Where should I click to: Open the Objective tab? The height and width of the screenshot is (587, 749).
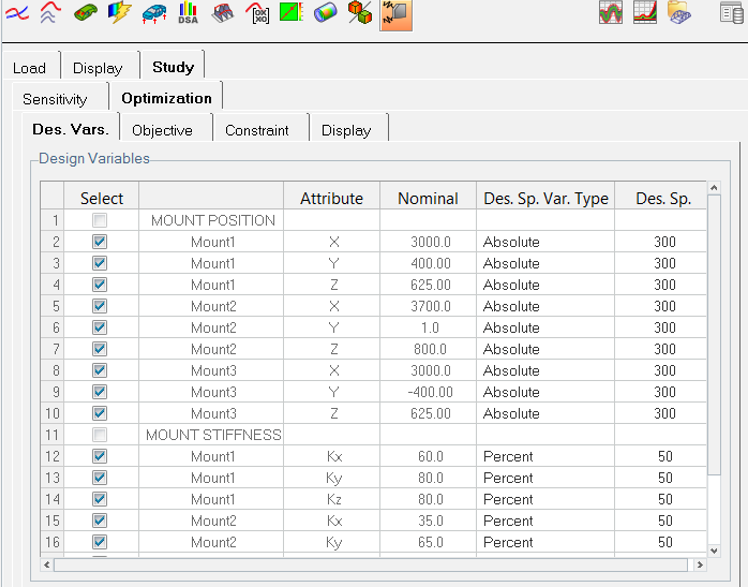coord(162,130)
